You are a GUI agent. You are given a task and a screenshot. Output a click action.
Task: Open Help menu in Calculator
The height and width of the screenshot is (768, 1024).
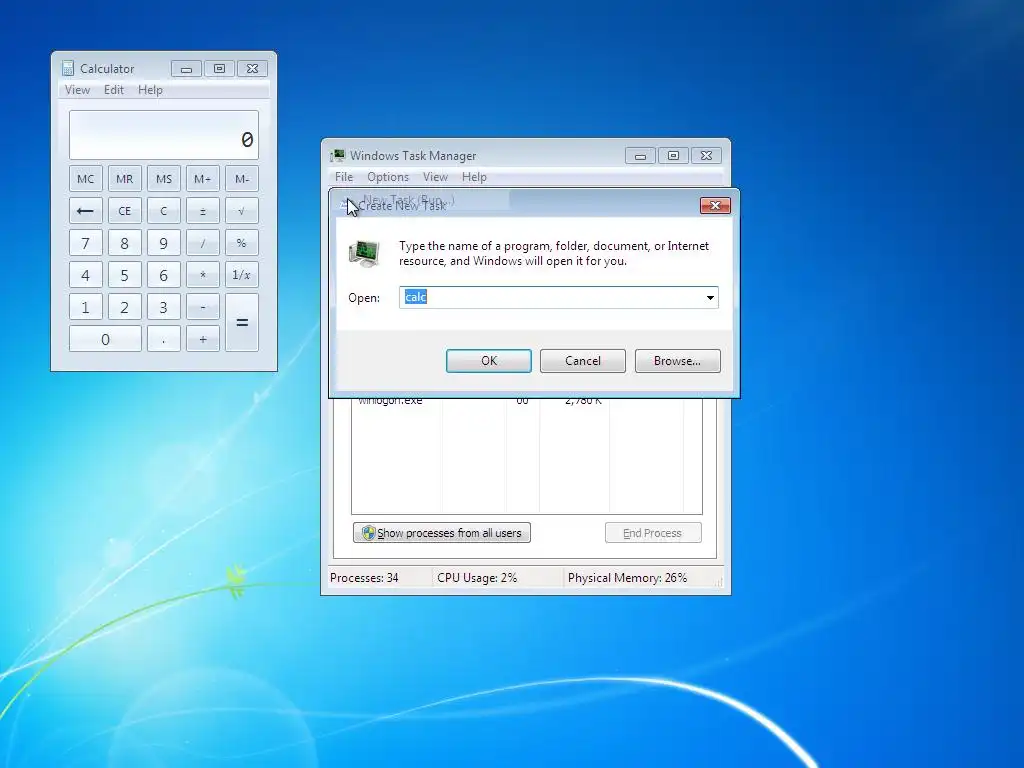point(150,90)
